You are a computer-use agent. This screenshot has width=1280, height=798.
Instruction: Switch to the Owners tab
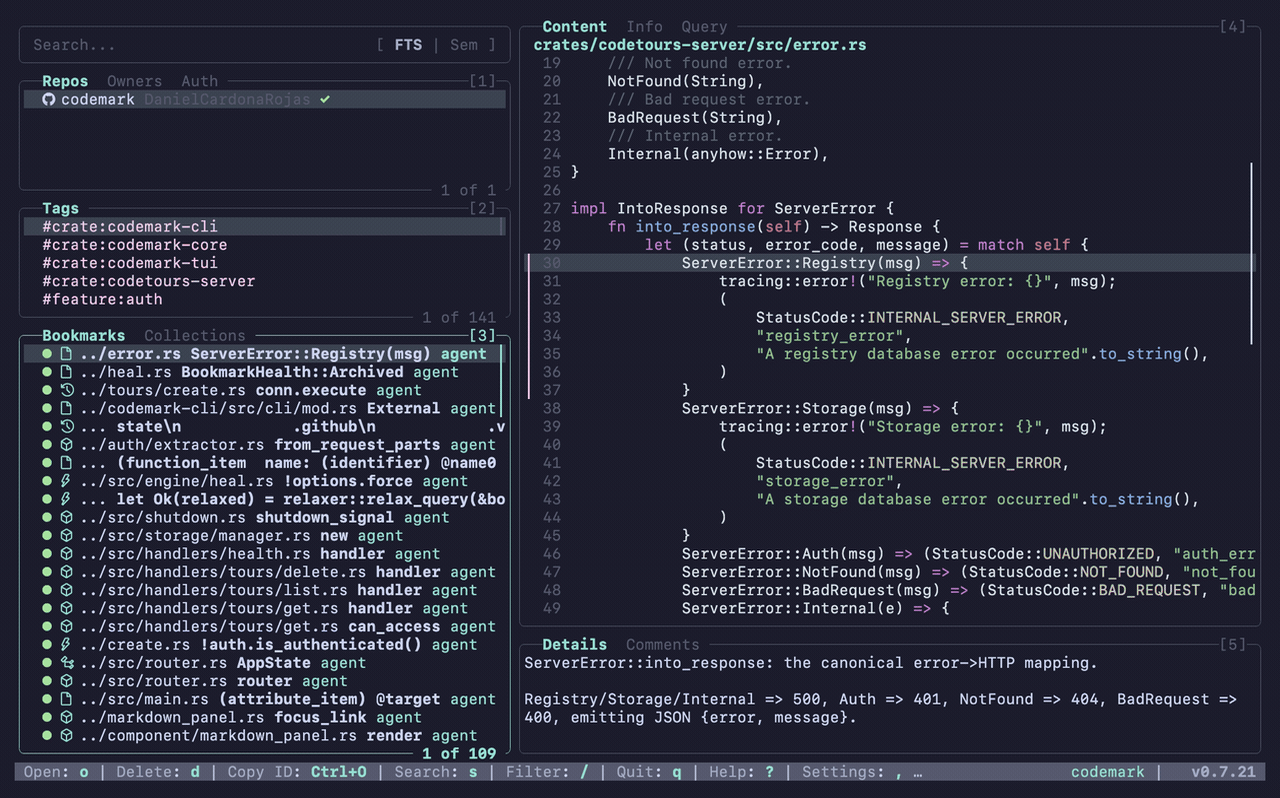coord(134,81)
